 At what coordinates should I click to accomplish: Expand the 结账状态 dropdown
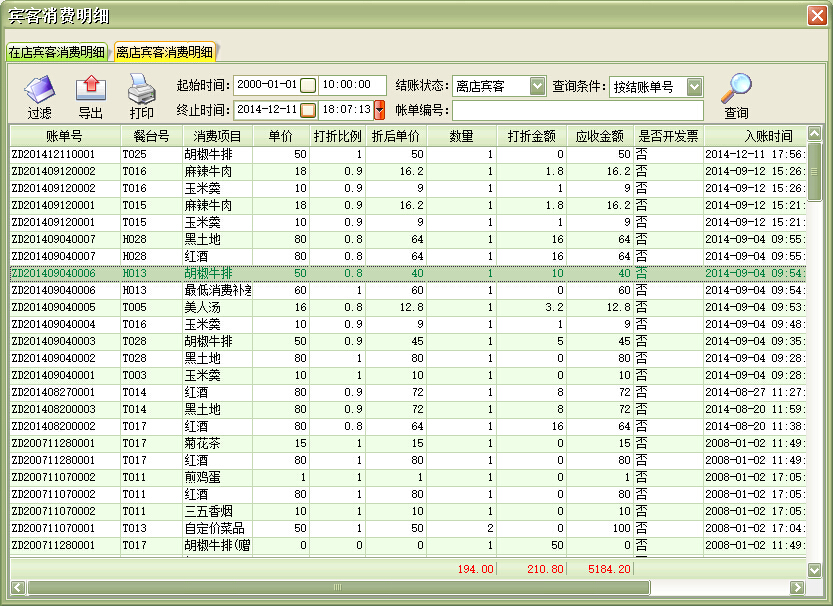click(537, 87)
